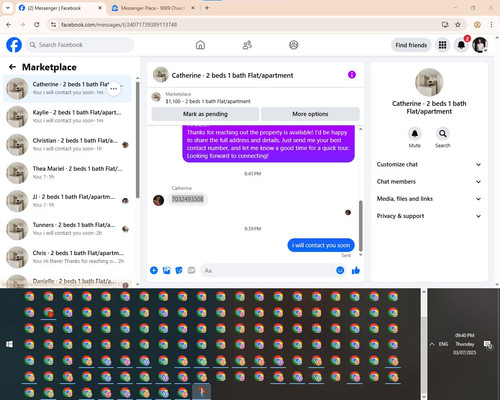
Task: Open Tunners' 2 beds conversation
Action: 67,229
